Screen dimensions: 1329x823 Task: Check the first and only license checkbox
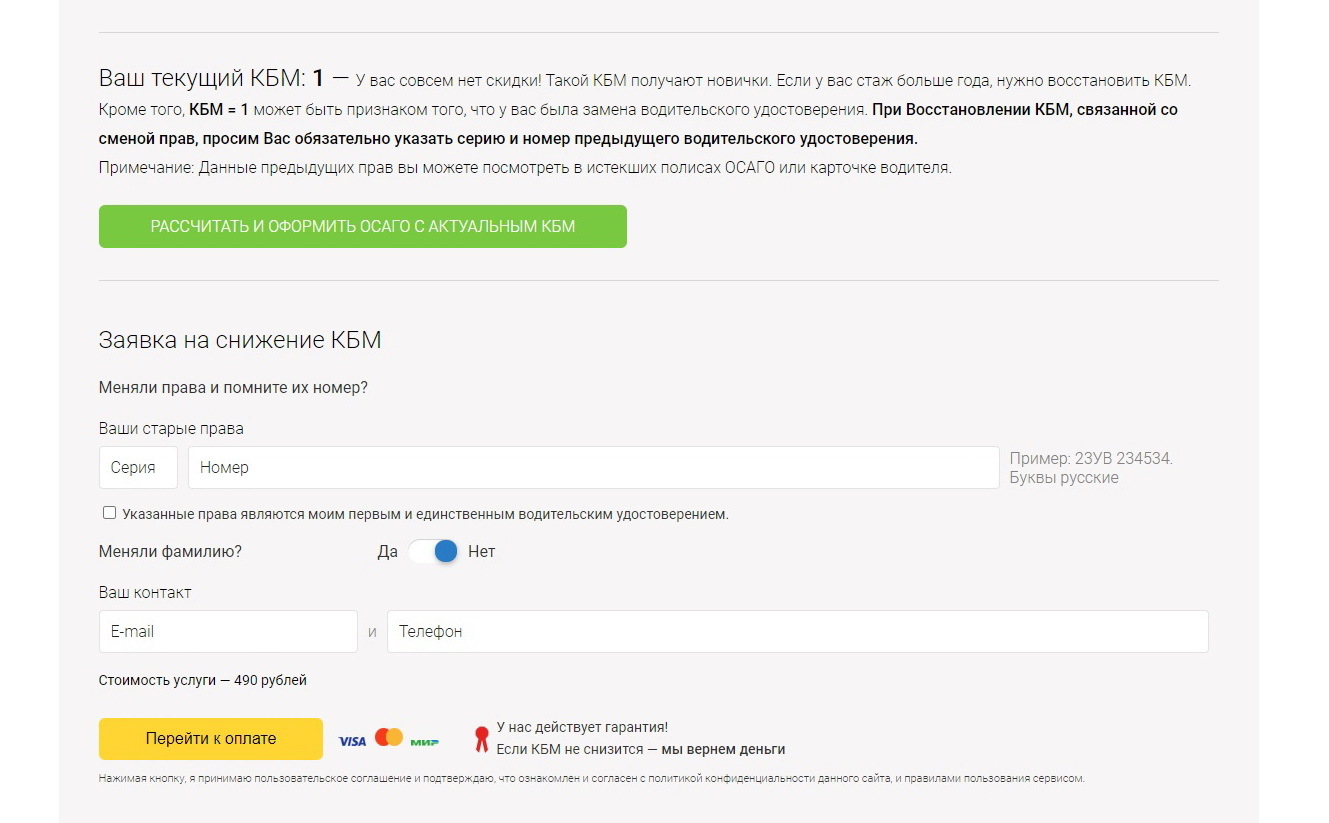(109, 513)
